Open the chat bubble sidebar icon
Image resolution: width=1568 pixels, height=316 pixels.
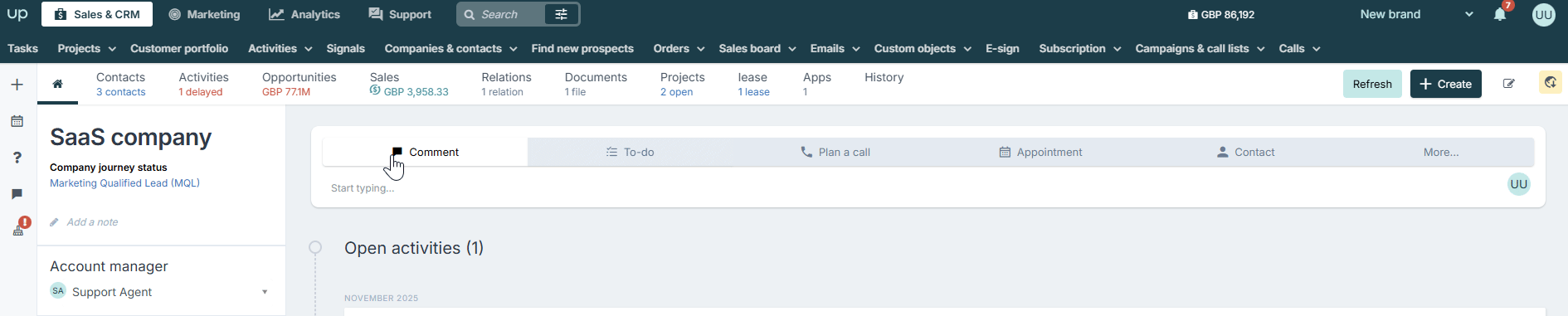coord(17,194)
